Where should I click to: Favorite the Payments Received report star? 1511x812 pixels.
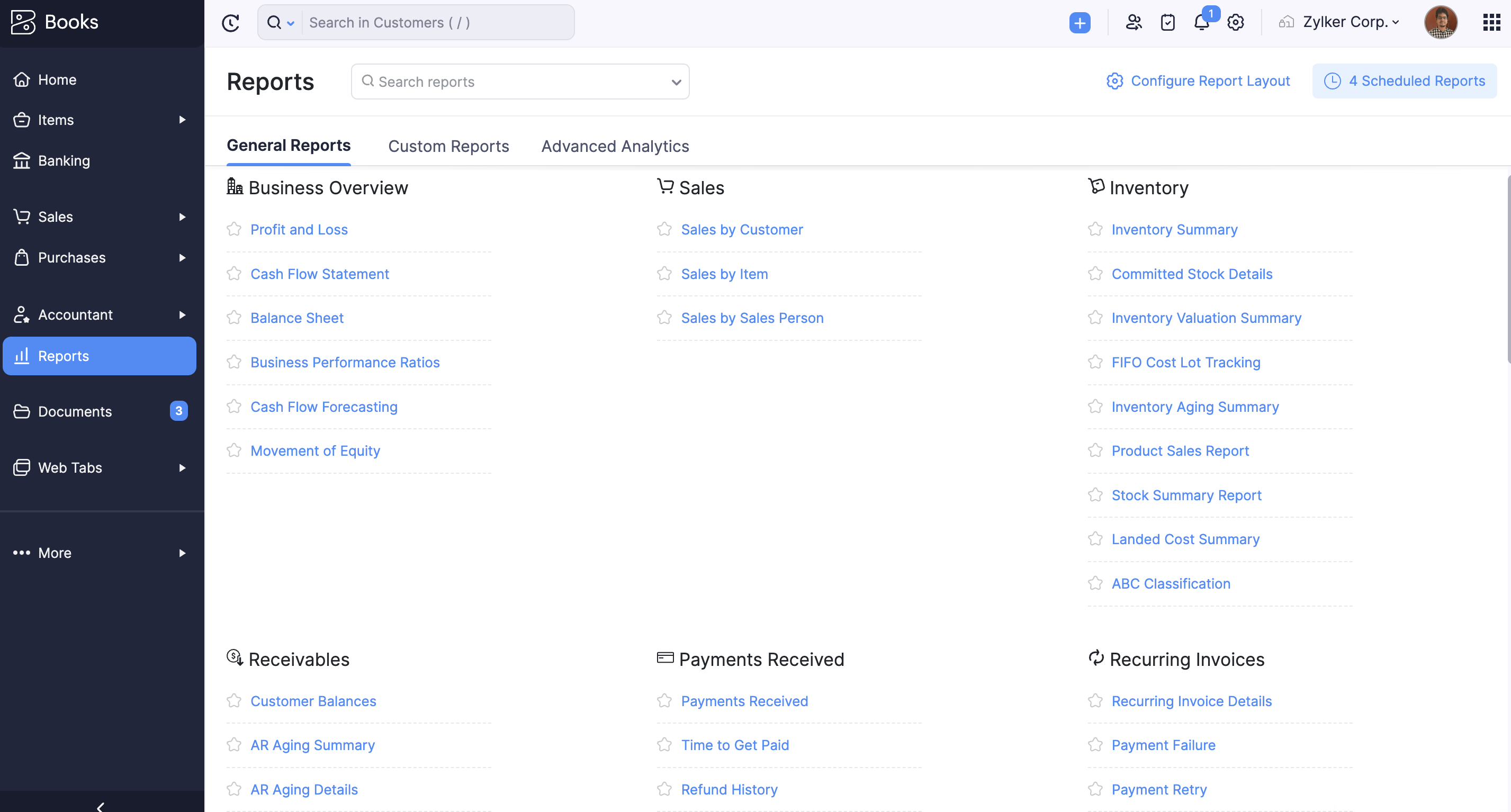click(x=664, y=701)
